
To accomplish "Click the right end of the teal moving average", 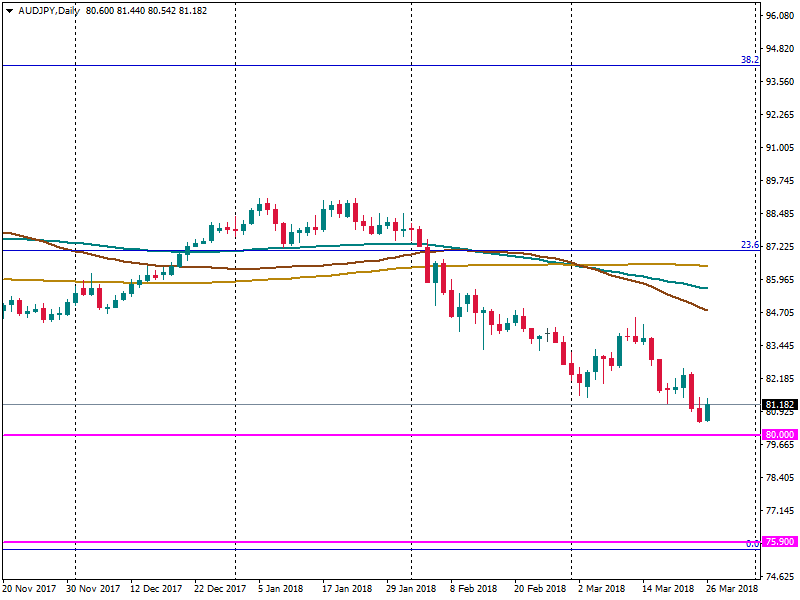I will (x=706, y=288).
